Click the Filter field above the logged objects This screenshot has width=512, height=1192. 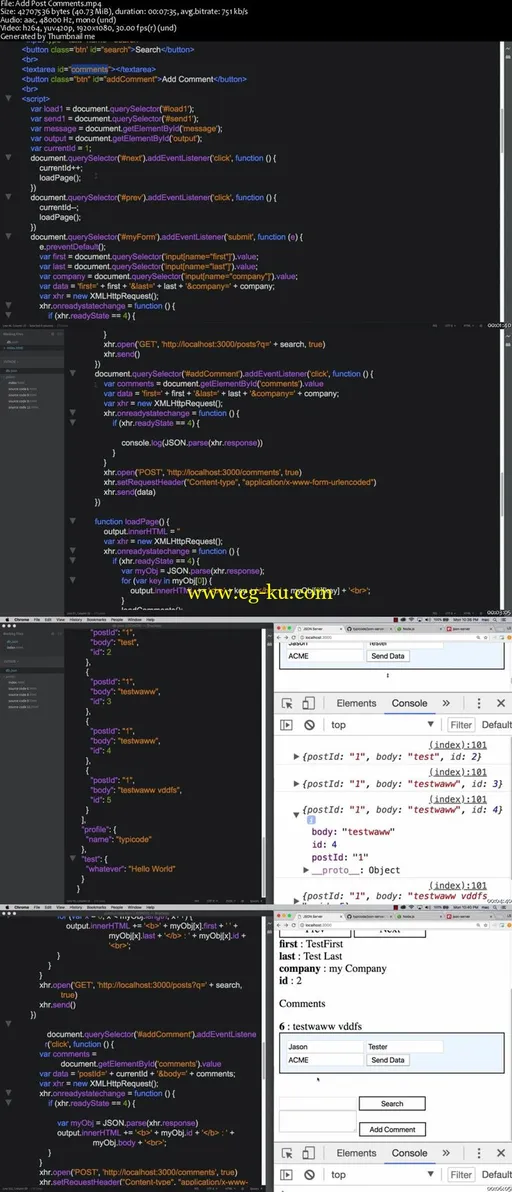pyautogui.click(x=461, y=724)
